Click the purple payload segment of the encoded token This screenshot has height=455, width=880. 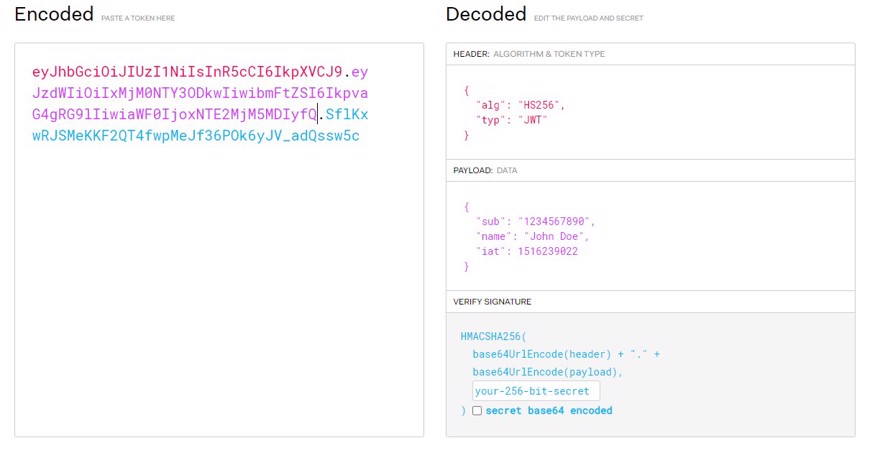[x=200, y=93]
